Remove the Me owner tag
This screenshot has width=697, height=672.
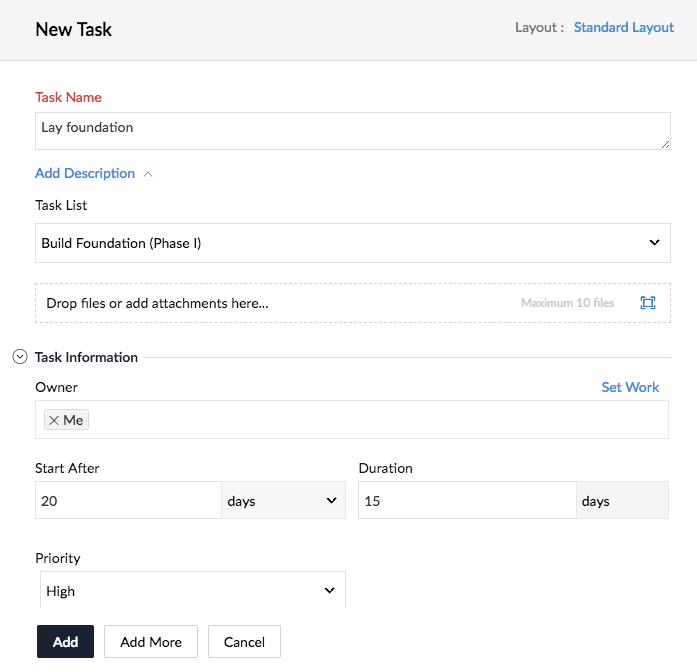[54, 420]
